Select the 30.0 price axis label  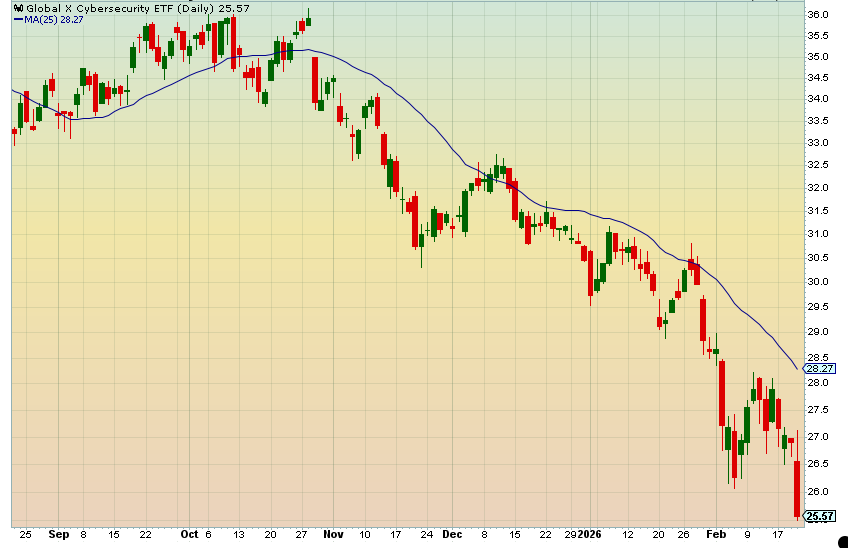pyautogui.click(x=818, y=281)
